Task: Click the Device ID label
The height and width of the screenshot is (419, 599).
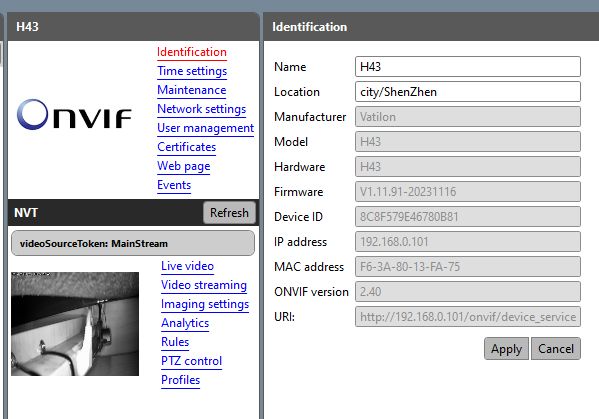Action: pyautogui.click(x=298, y=217)
